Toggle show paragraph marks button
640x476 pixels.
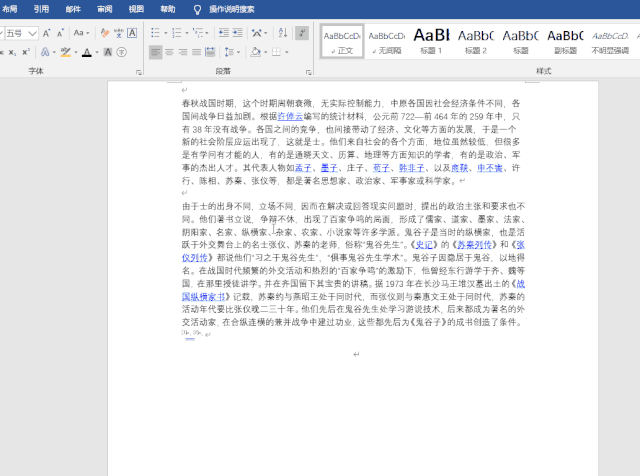302,33
